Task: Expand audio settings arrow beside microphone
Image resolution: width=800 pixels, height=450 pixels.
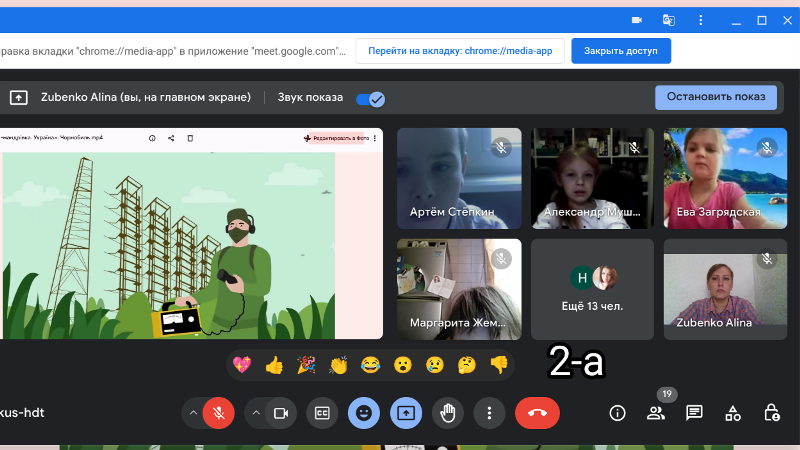Action: [x=193, y=413]
